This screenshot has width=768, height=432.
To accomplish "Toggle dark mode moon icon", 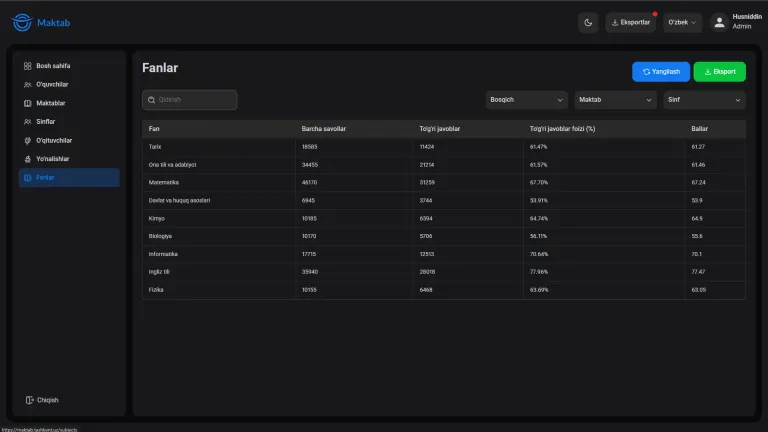I will [x=588, y=23].
